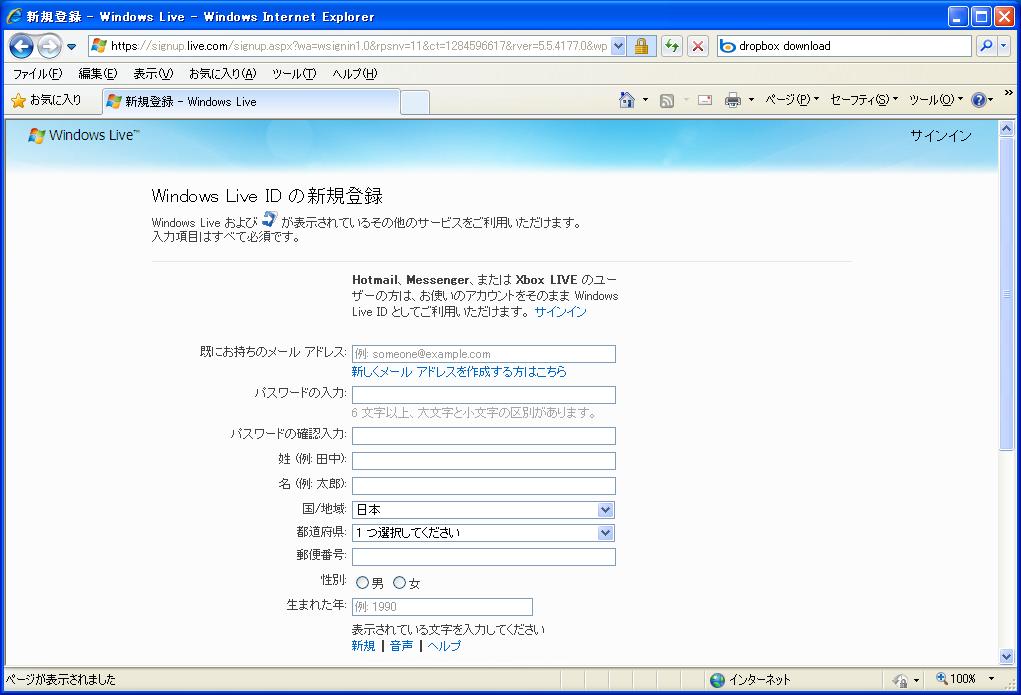
Task: Click the Windows Live logo
Action: coord(83,135)
